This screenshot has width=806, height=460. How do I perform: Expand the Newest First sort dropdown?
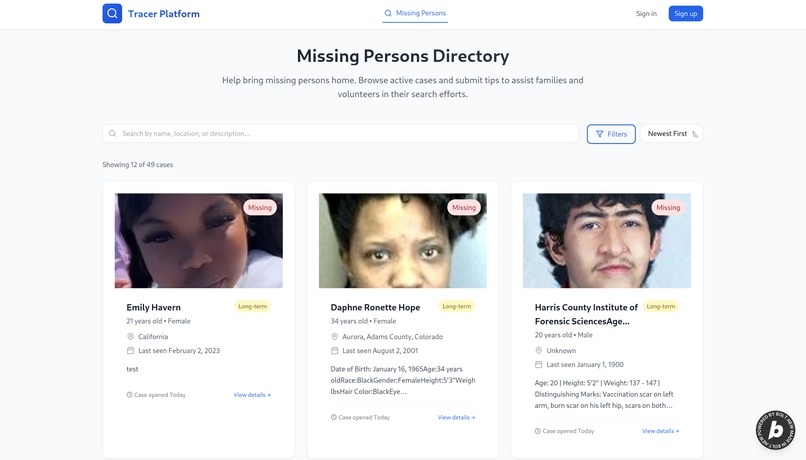[x=671, y=134]
